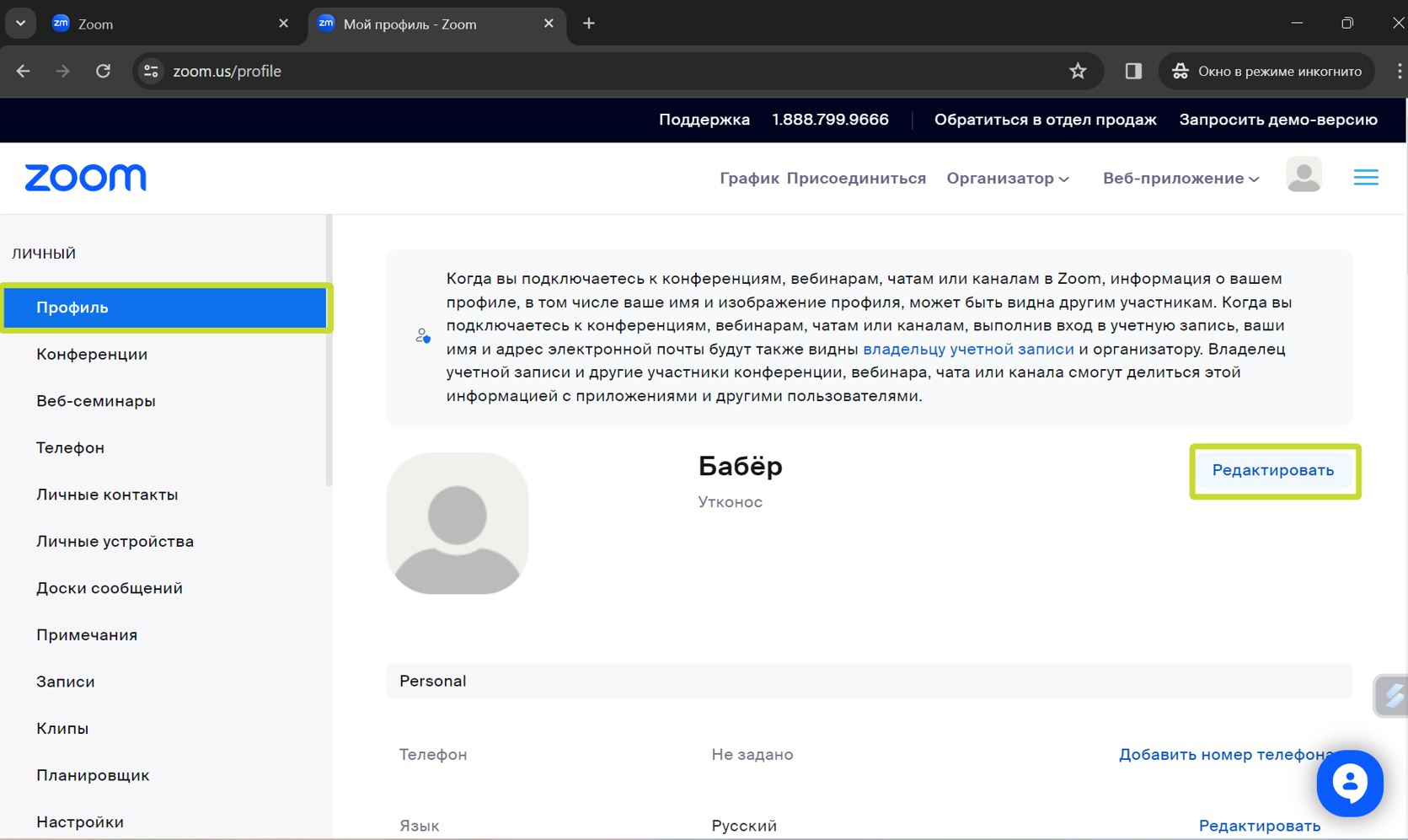Click the address bar URL zoom.us/profile
1408x840 pixels.
pyautogui.click(x=228, y=71)
